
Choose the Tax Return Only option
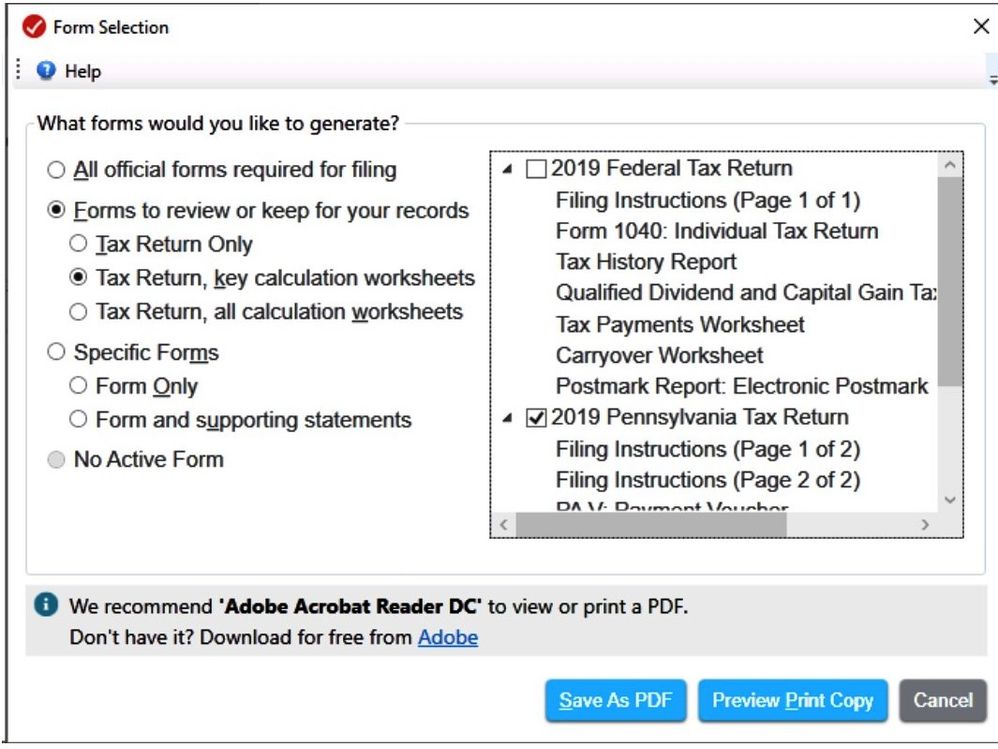[78, 244]
